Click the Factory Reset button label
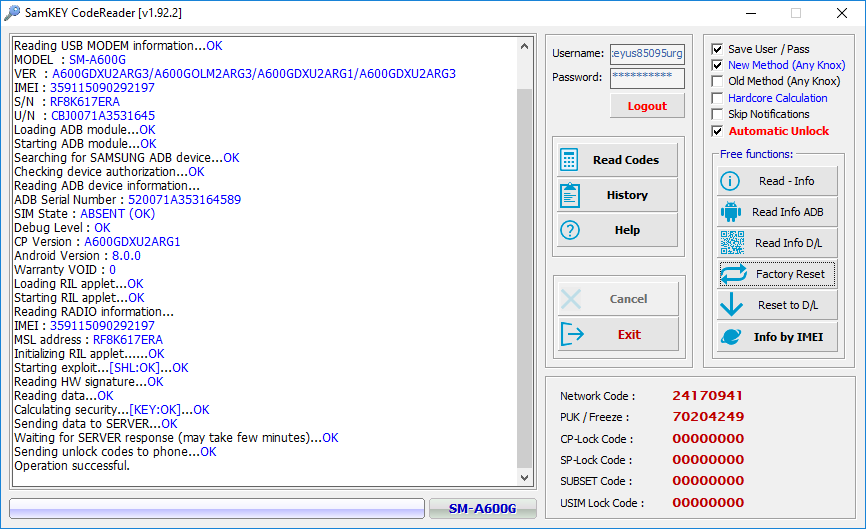Viewport: 866px width, 529px height. click(790, 274)
